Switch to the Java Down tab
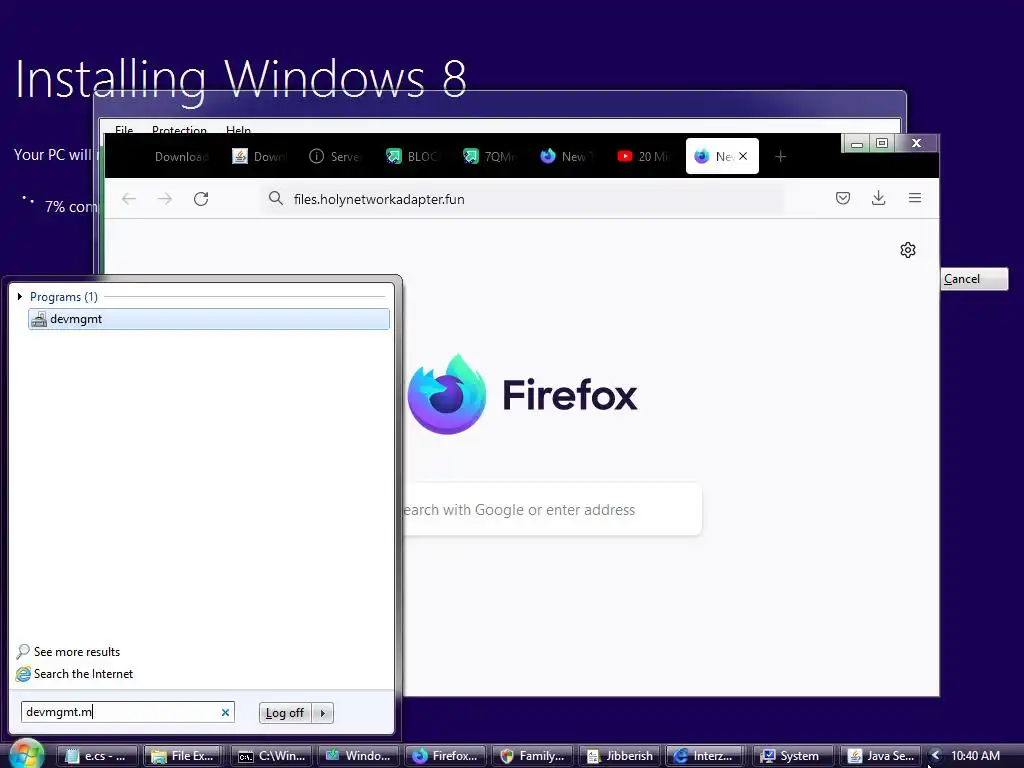 259,157
